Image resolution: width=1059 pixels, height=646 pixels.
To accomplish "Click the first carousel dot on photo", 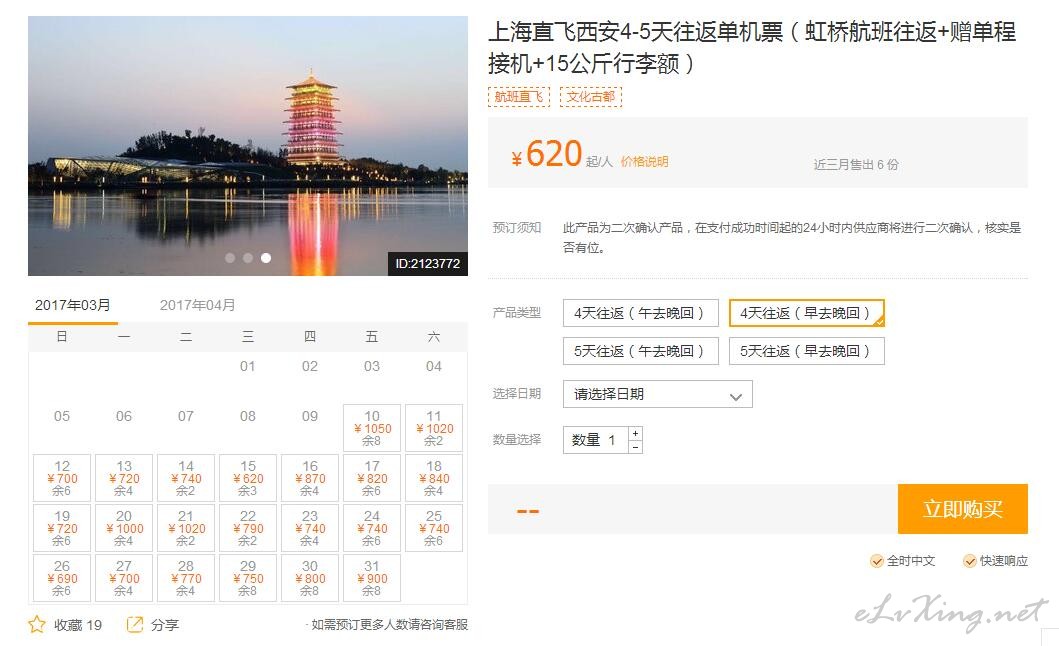I will (x=230, y=258).
